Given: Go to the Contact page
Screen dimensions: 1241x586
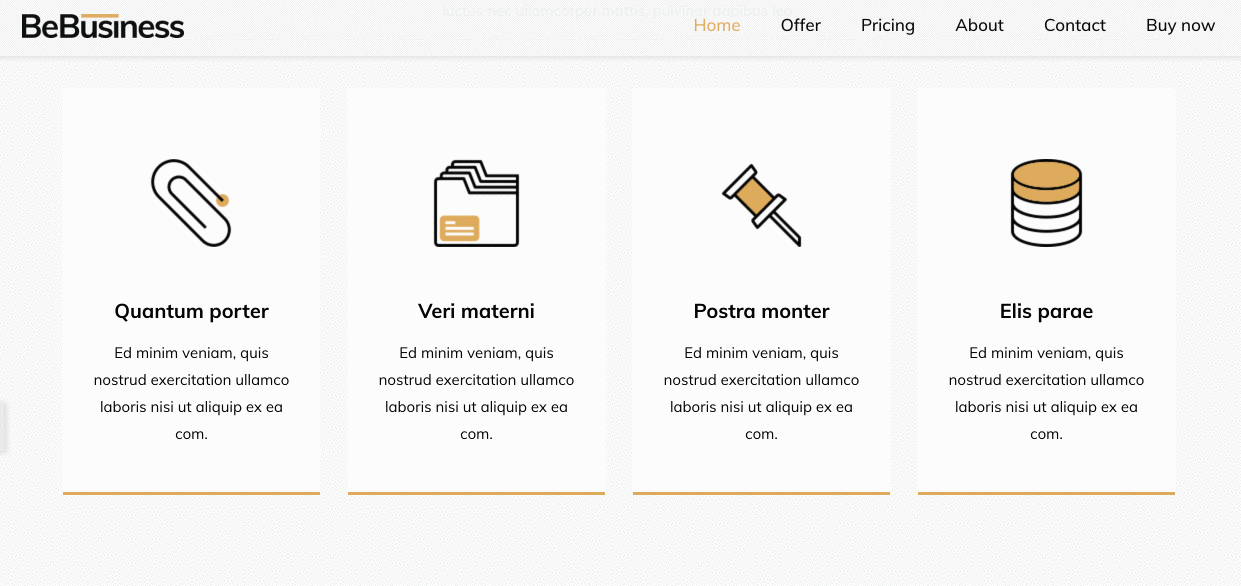Looking at the screenshot, I should tap(1074, 25).
